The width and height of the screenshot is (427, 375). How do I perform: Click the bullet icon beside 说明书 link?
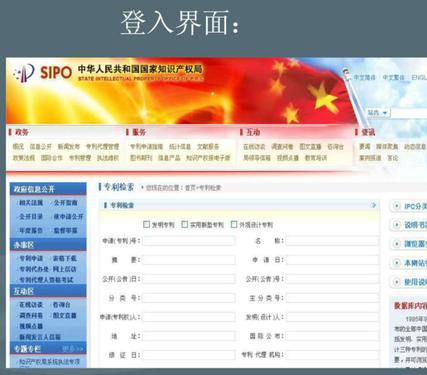click(x=396, y=225)
